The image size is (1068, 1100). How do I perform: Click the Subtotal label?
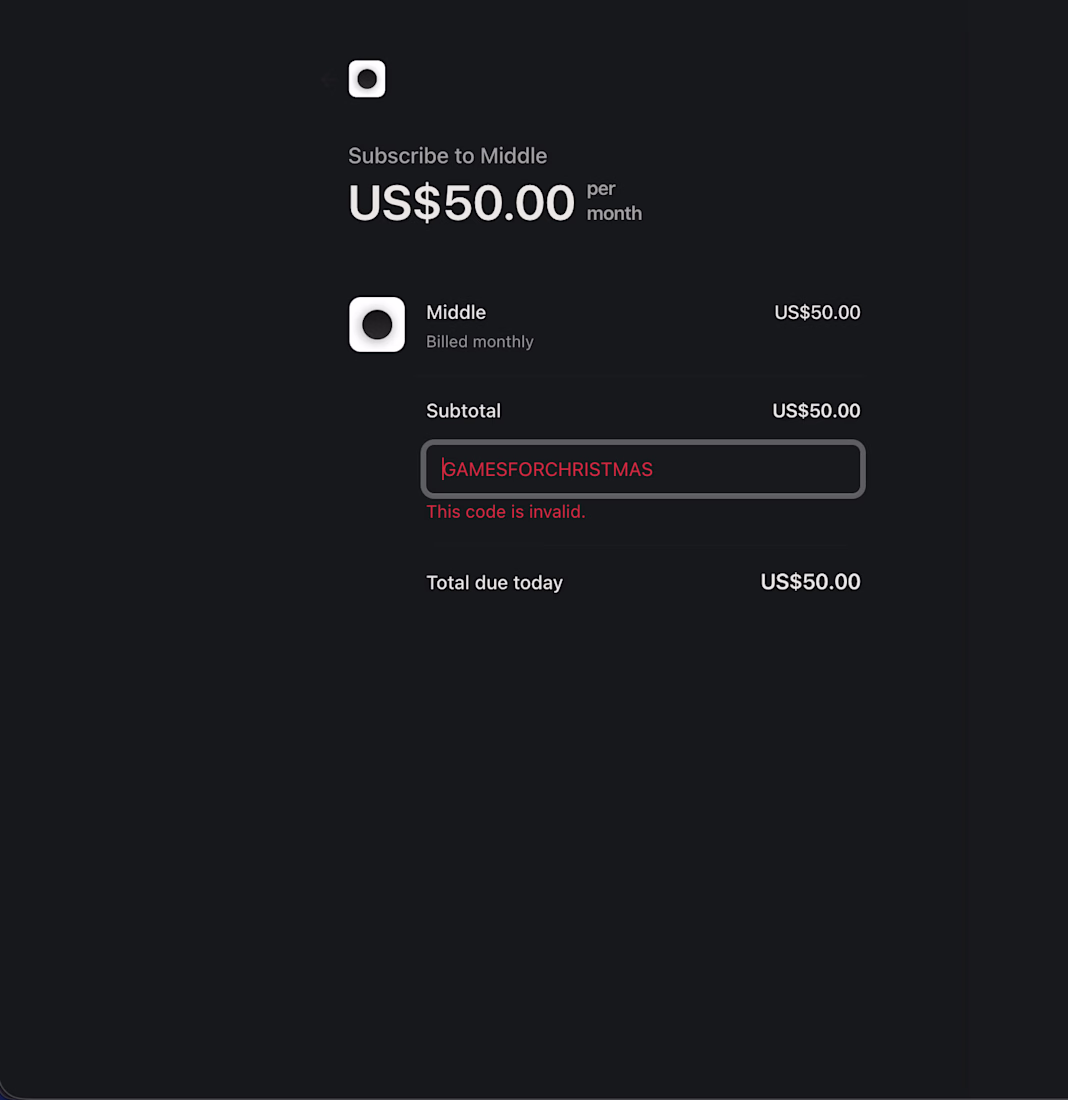pyautogui.click(x=463, y=411)
